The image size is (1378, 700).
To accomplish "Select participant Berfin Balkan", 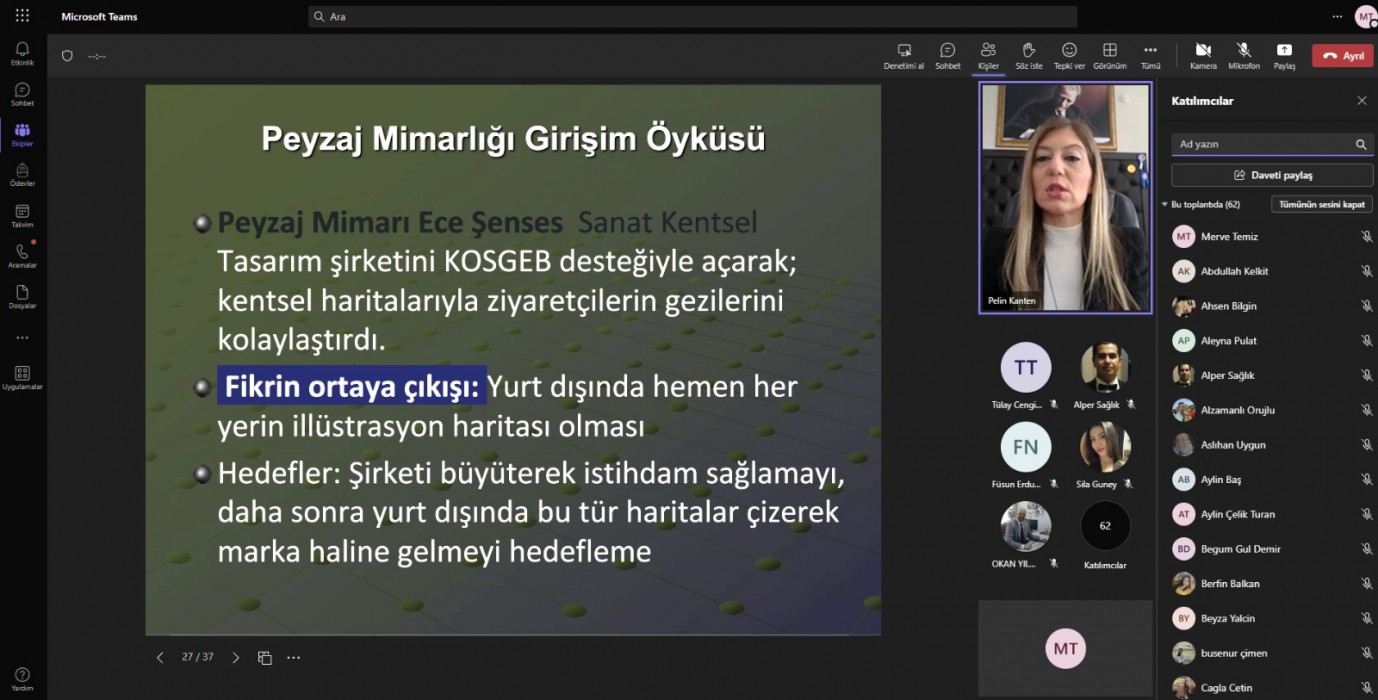I will (1272, 583).
